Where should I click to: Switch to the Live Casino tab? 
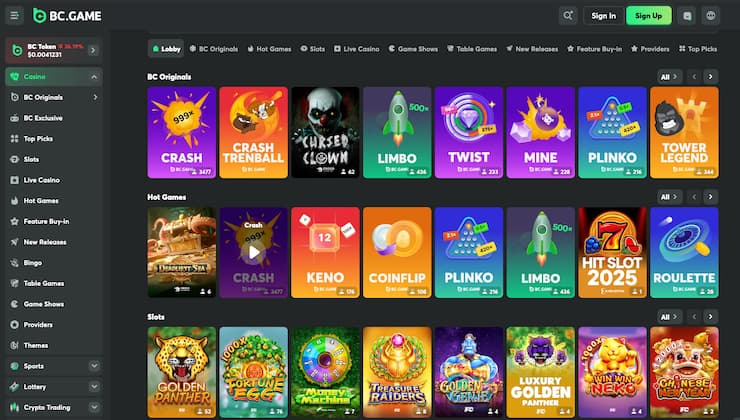(356, 49)
